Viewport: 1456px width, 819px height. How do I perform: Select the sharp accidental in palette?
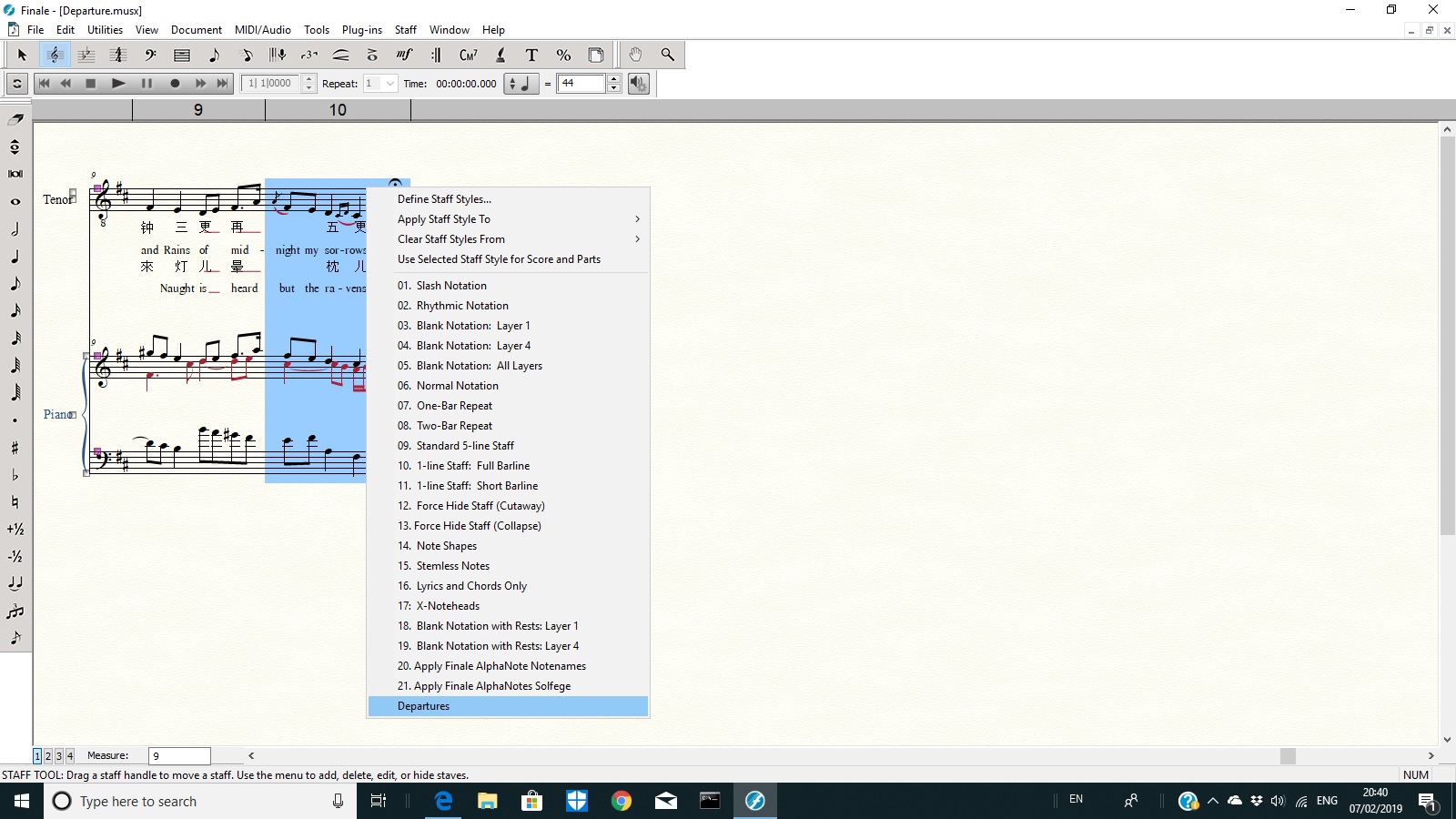(15, 448)
